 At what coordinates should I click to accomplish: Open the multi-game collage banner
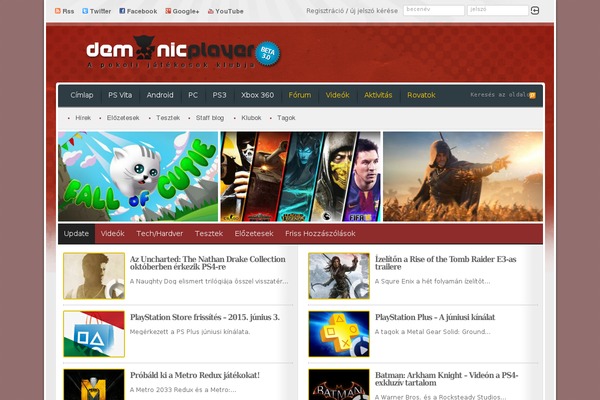pyautogui.click(x=300, y=176)
